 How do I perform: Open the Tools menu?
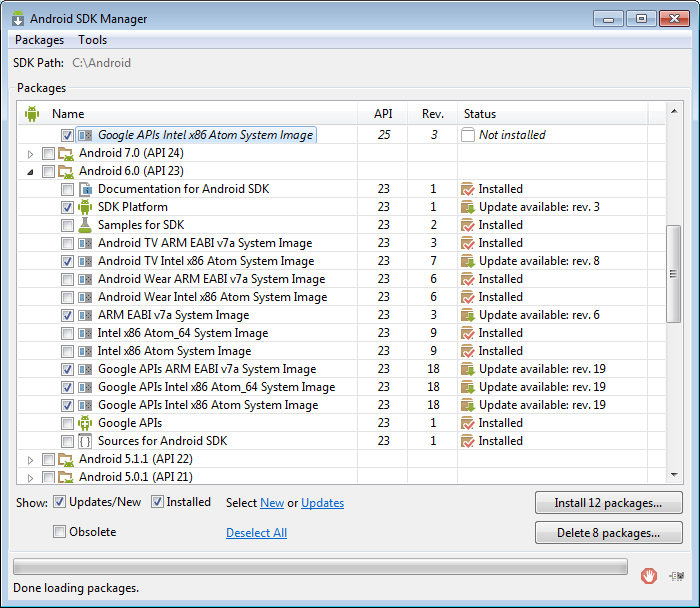pos(93,40)
